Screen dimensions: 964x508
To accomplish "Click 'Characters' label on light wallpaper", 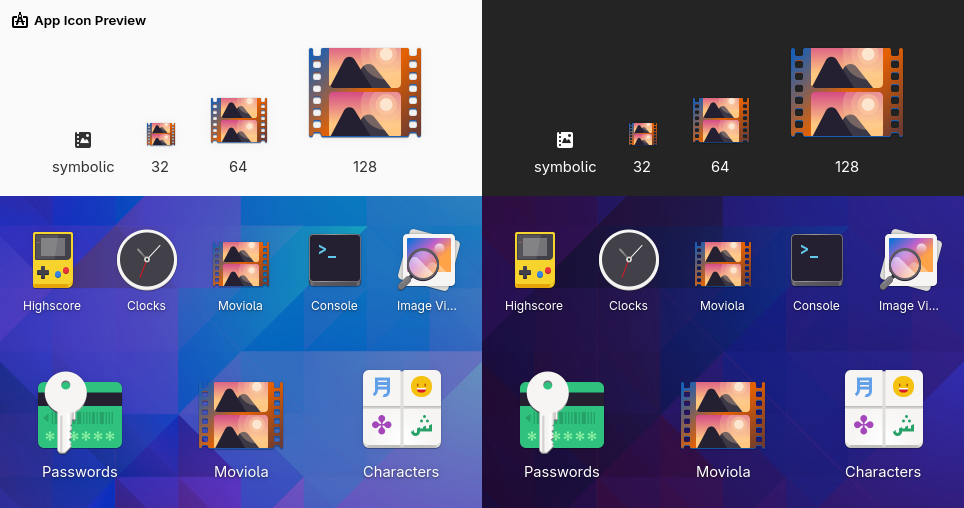I will 401,472.
